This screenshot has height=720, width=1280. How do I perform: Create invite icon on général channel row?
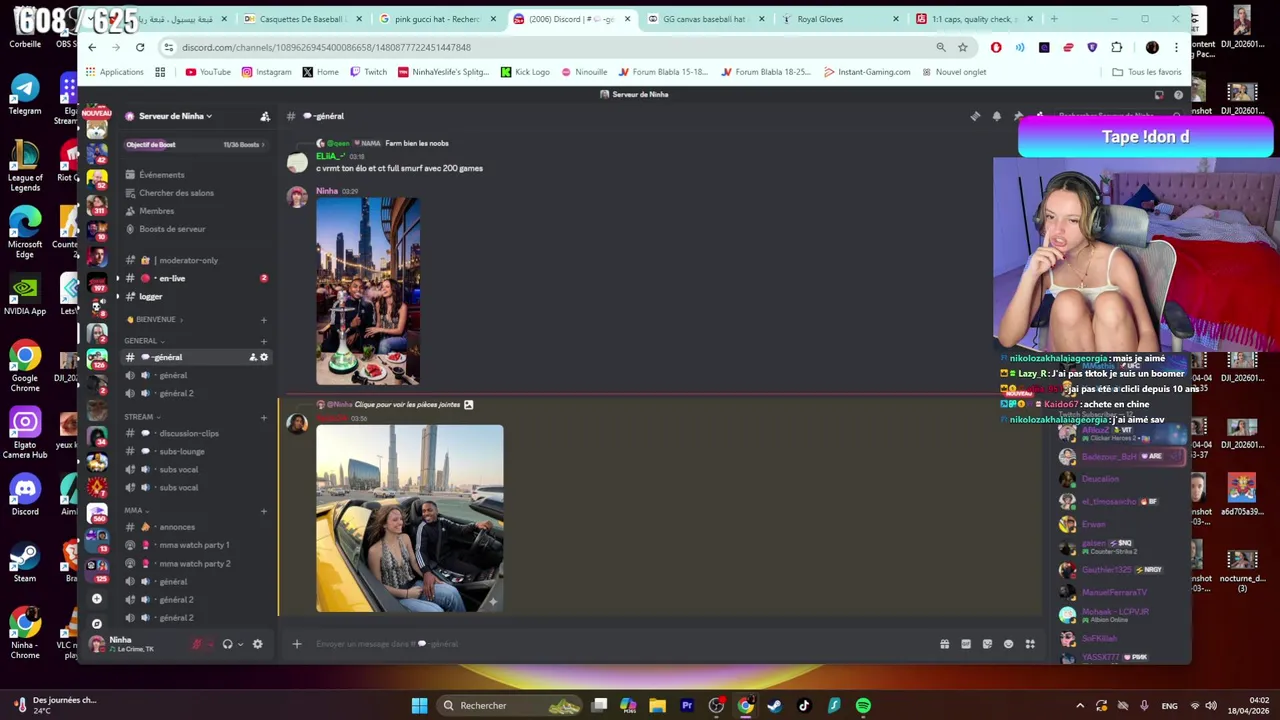(x=253, y=357)
